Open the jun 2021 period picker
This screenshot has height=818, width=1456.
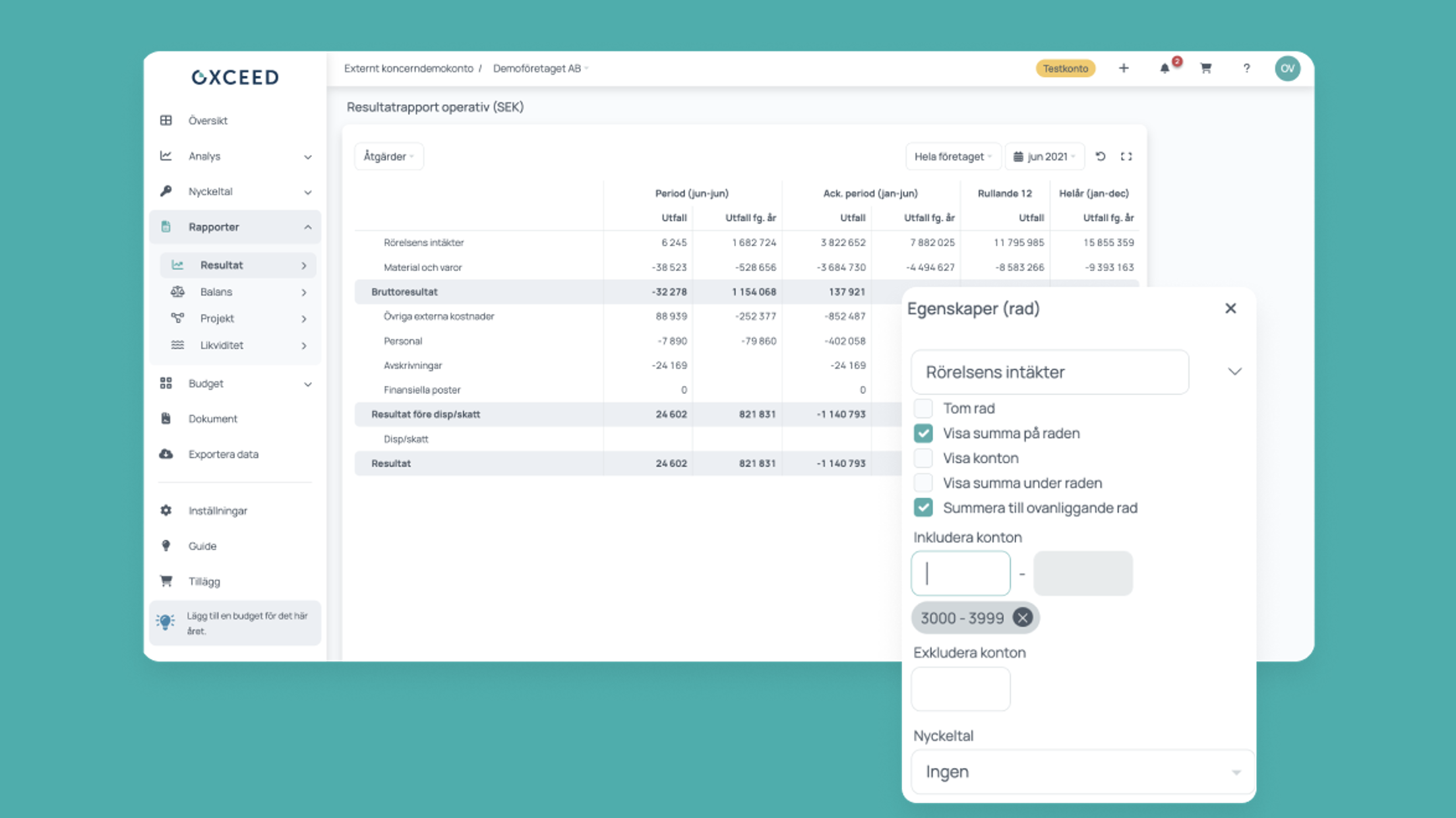coord(1045,156)
